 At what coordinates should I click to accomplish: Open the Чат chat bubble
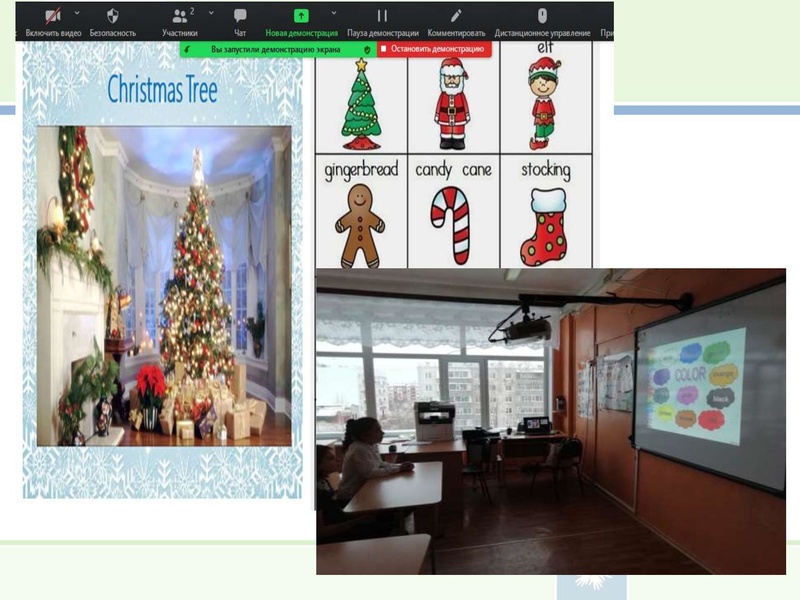(x=240, y=17)
